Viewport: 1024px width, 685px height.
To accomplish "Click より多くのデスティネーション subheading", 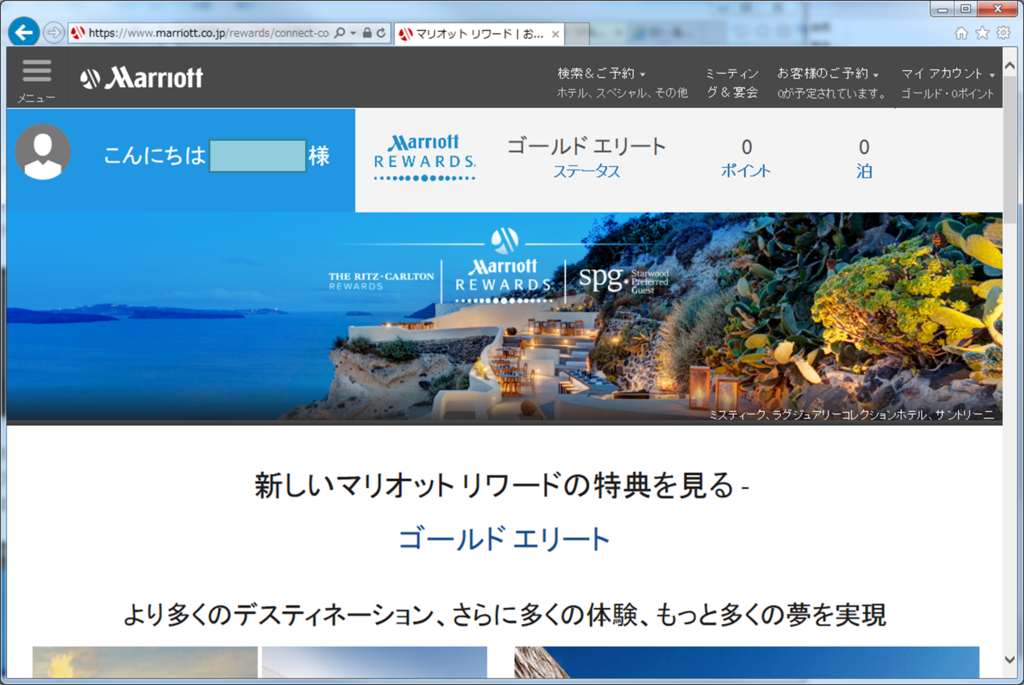I will point(504,614).
